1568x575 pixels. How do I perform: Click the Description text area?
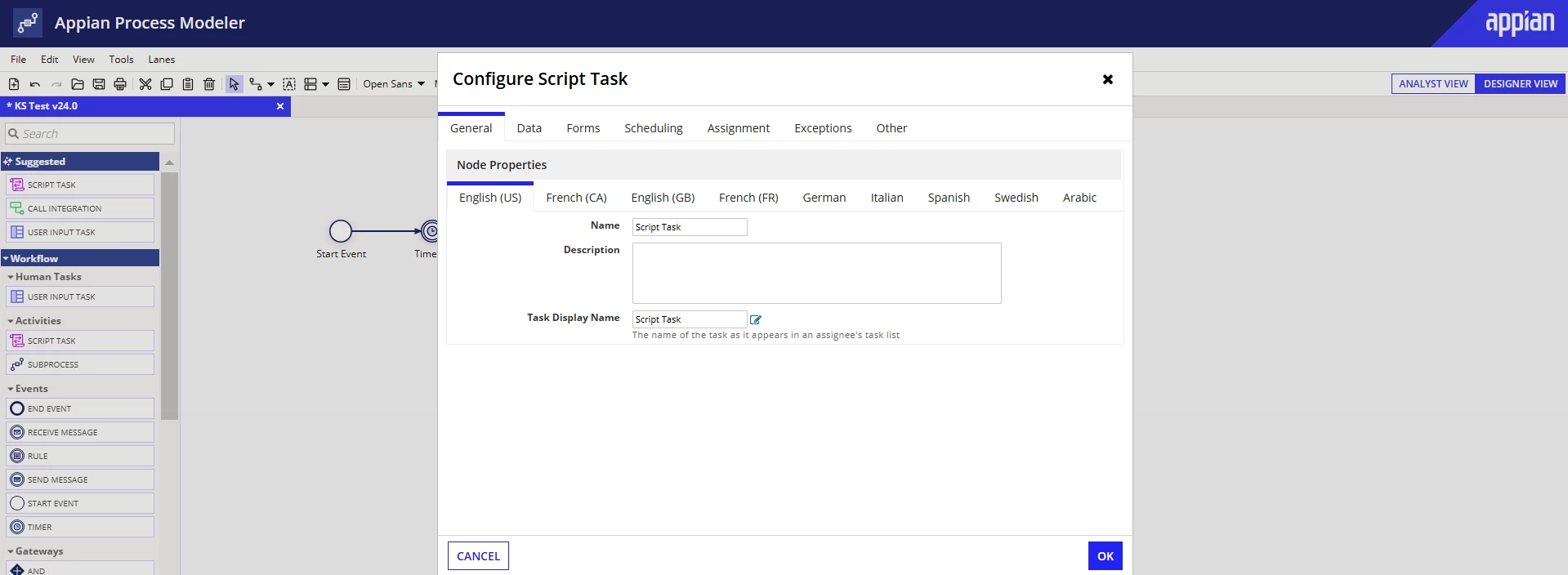817,273
